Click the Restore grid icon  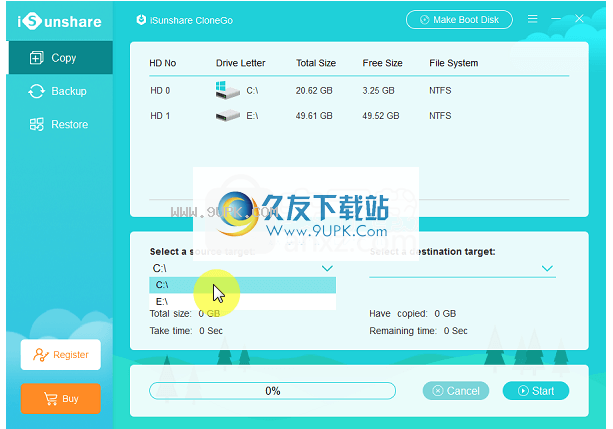coord(36,124)
